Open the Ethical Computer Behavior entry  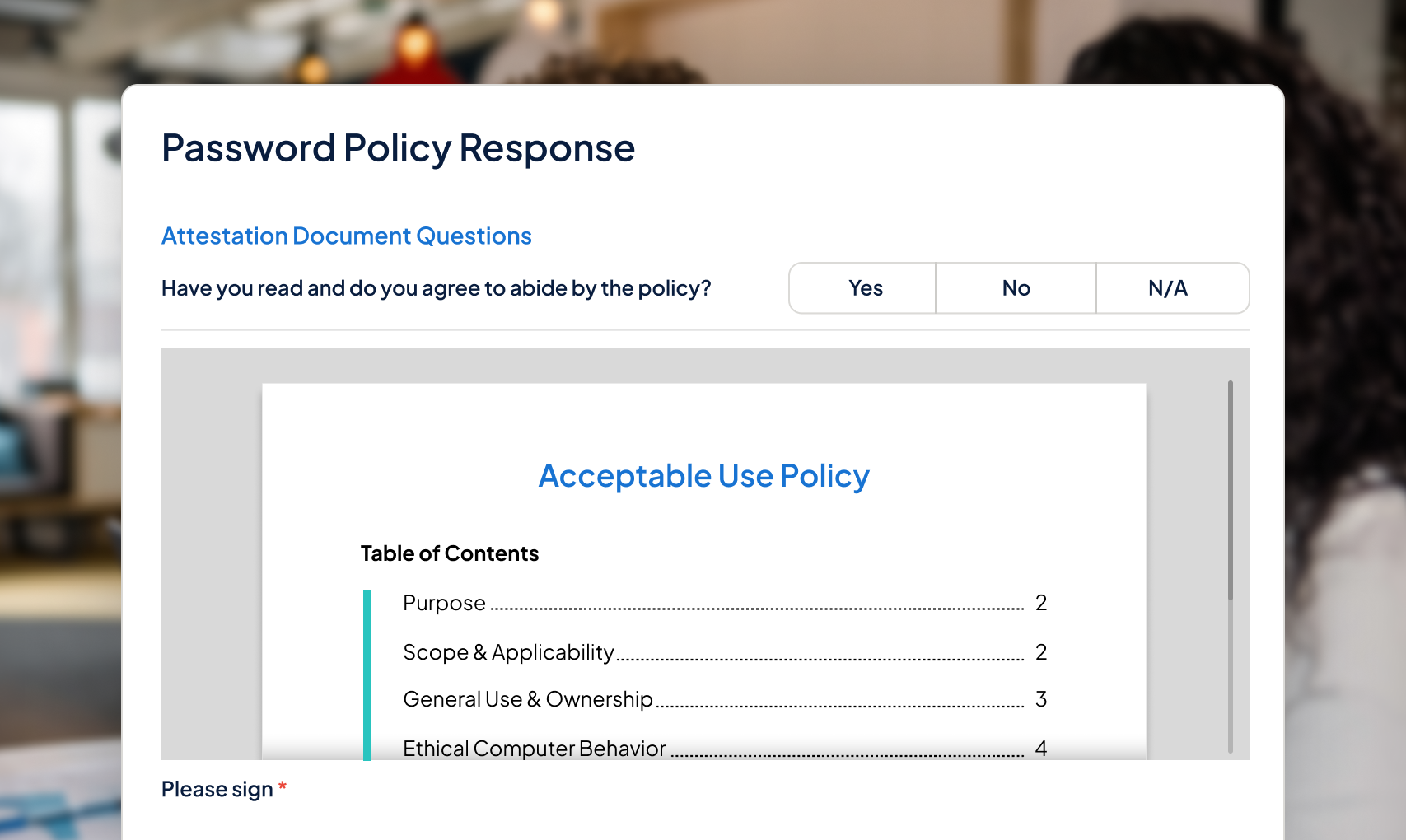click(x=534, y=749)
